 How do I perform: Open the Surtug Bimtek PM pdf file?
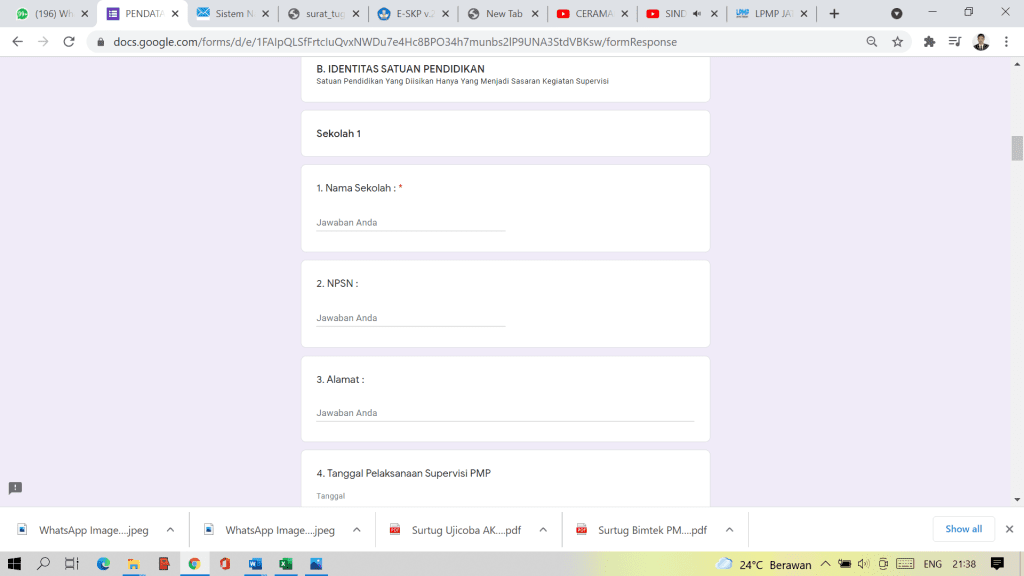point(652,530)
